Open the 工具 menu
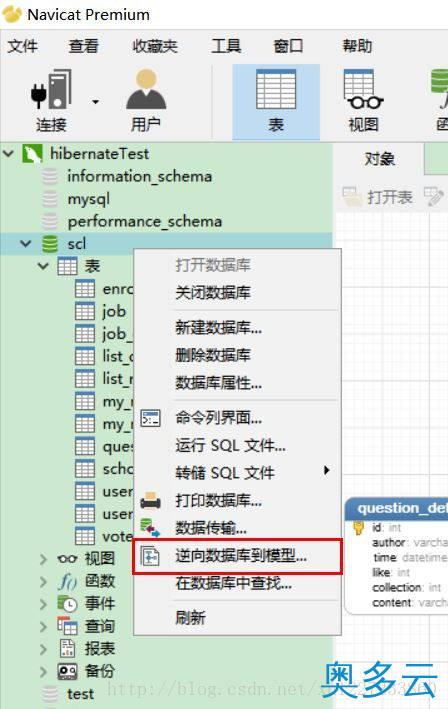 click(226, 46)
